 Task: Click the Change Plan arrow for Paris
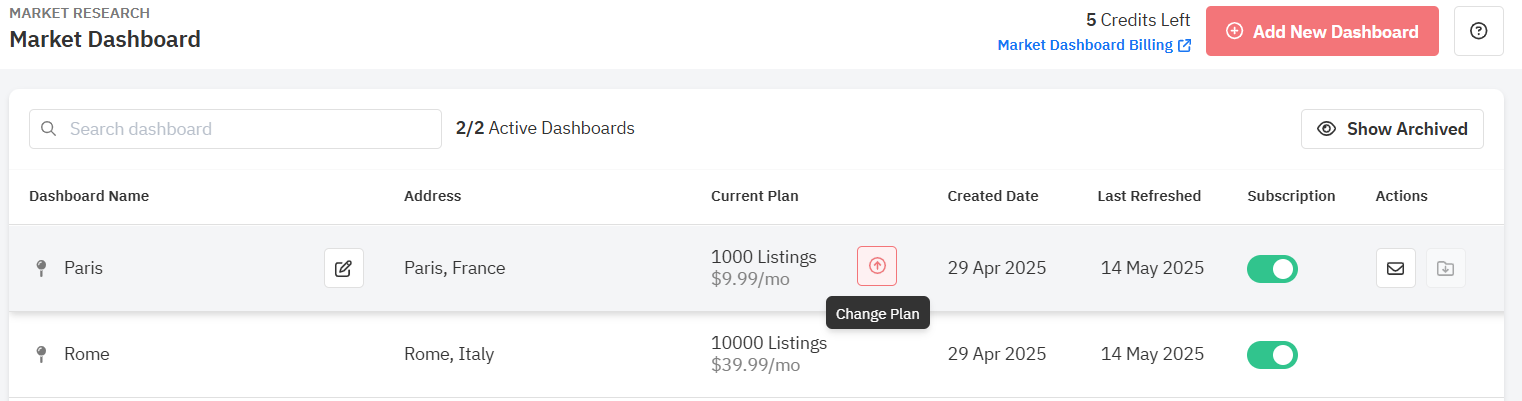(877, 266)
